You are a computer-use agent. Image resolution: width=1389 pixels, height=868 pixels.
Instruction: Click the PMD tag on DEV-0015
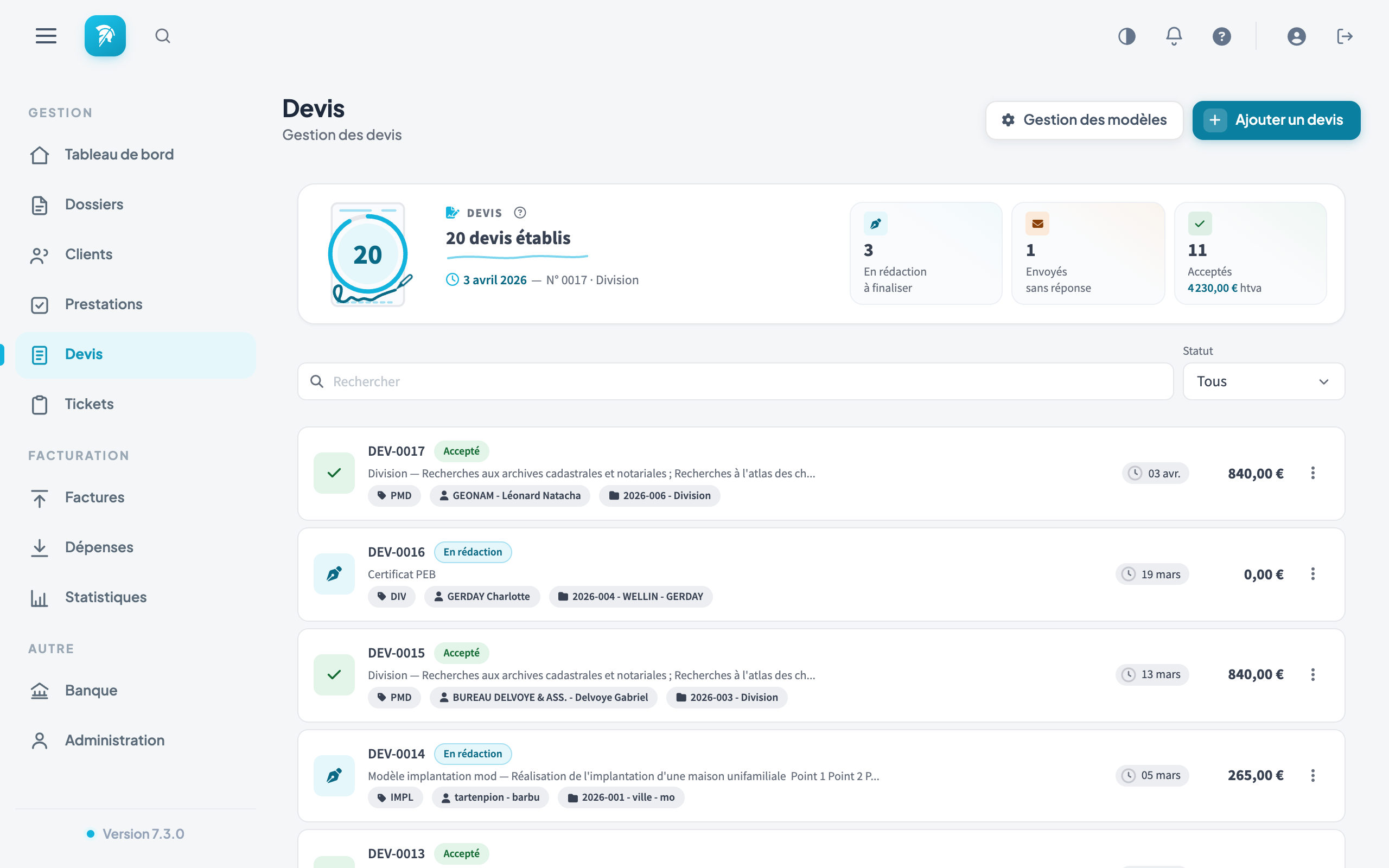[394, 698]
